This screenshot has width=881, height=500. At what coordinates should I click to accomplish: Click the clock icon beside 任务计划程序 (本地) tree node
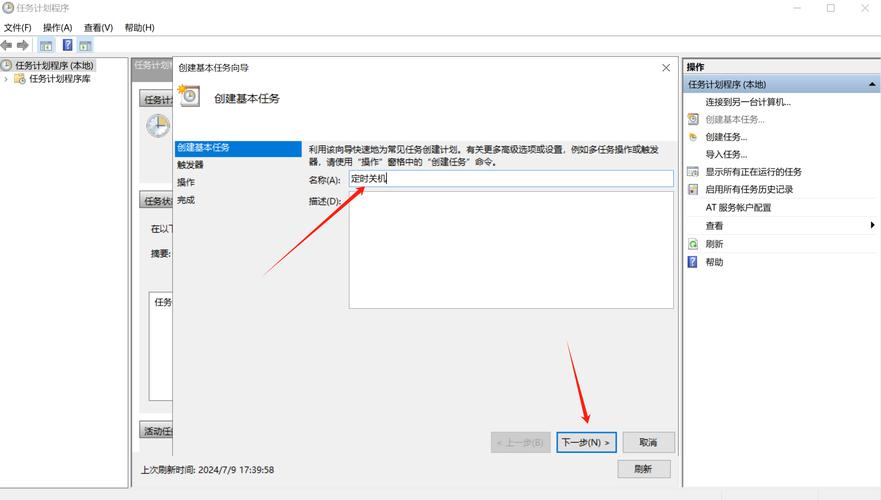click(6, 65)
